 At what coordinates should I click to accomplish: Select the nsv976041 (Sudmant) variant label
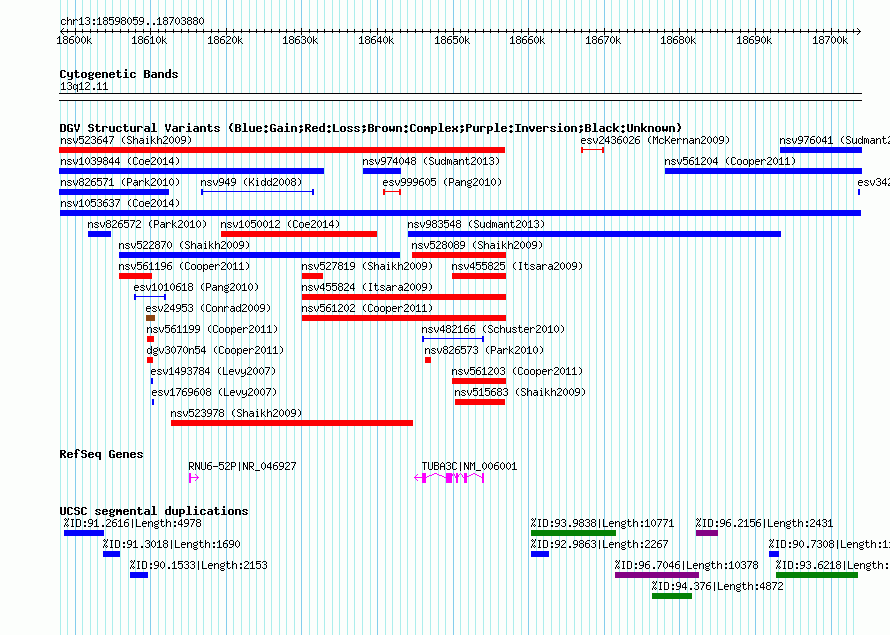pos(834,140)
